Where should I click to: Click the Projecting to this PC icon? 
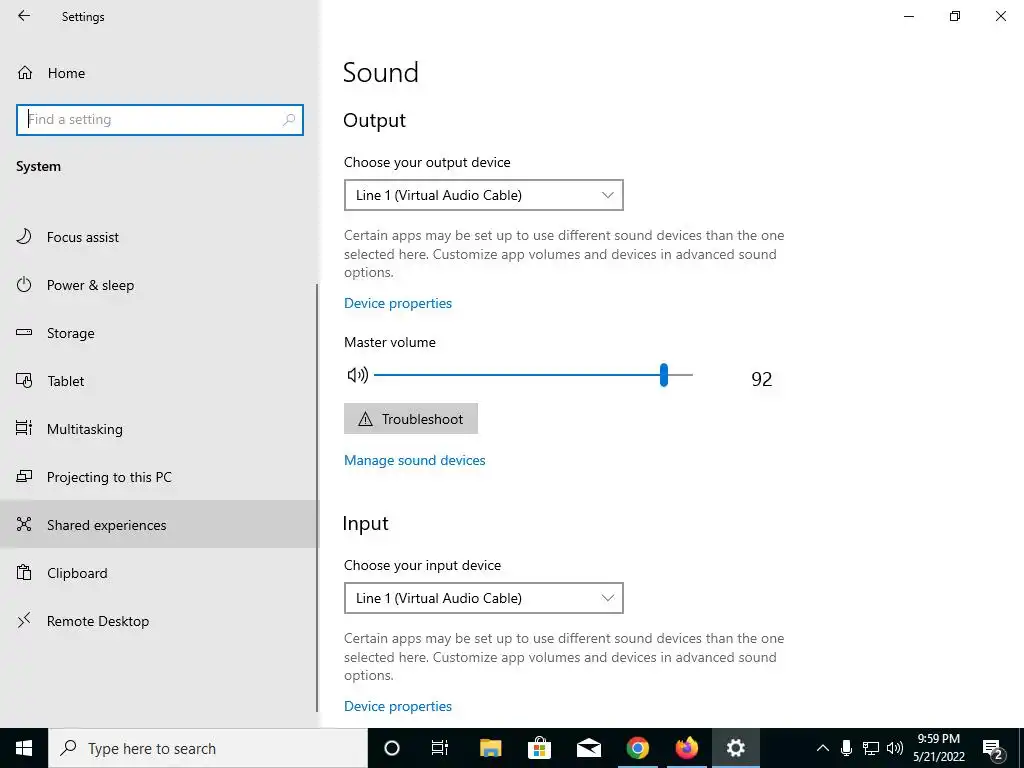(24, 476)
